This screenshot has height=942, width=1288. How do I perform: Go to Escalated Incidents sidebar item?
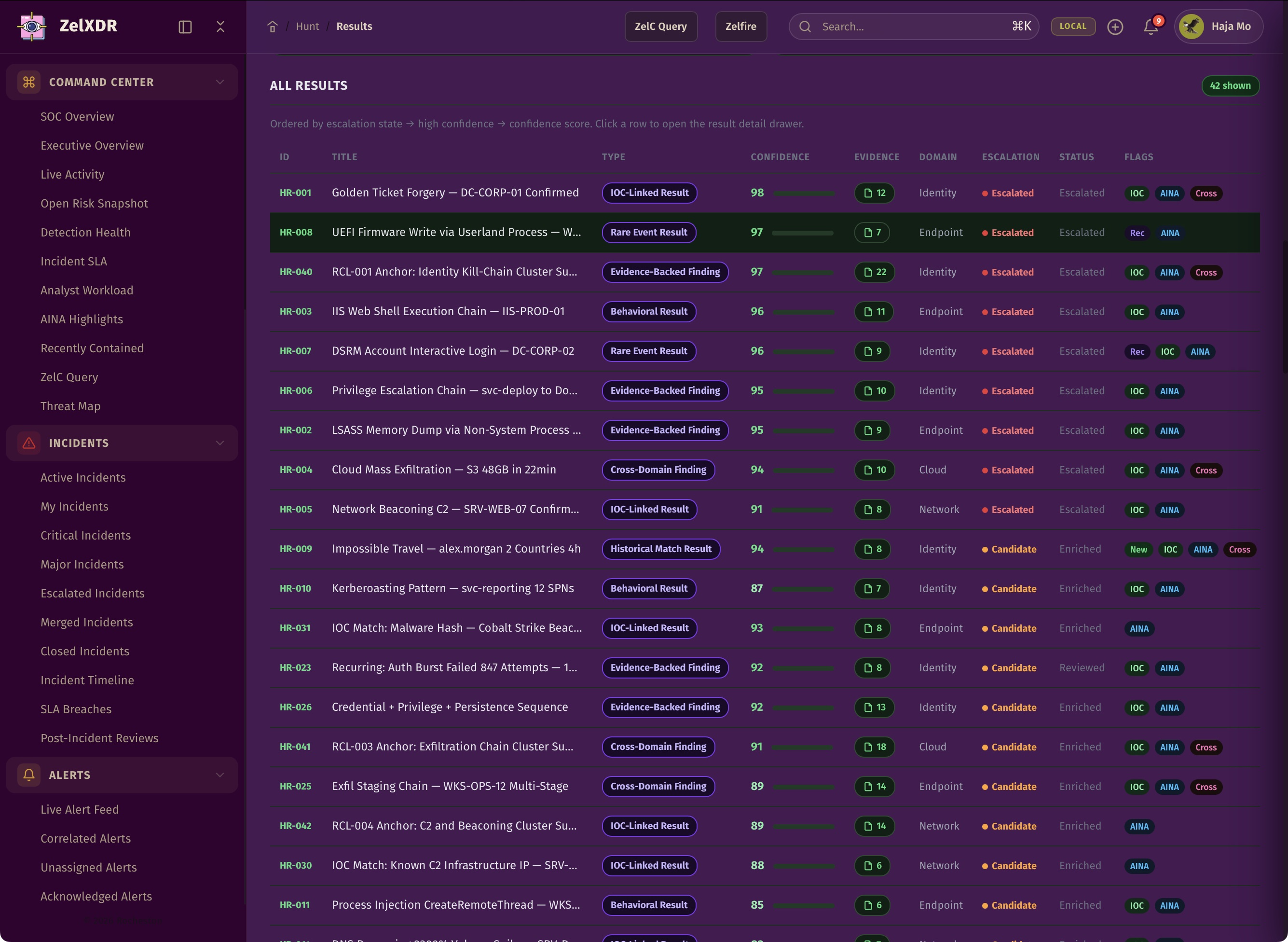92,593
